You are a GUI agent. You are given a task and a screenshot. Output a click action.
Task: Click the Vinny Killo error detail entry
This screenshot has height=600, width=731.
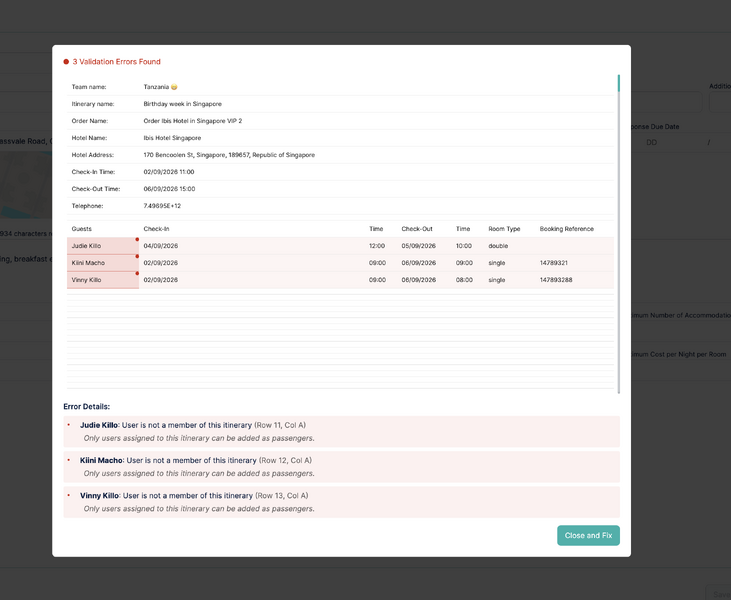click(x=341, y=502)
